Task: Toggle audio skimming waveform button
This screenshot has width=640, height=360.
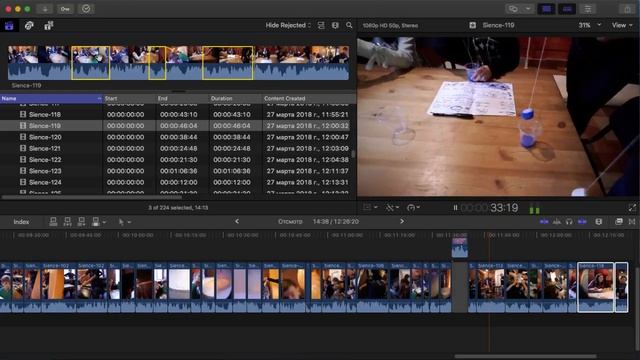Action: (x=557, y=222)
